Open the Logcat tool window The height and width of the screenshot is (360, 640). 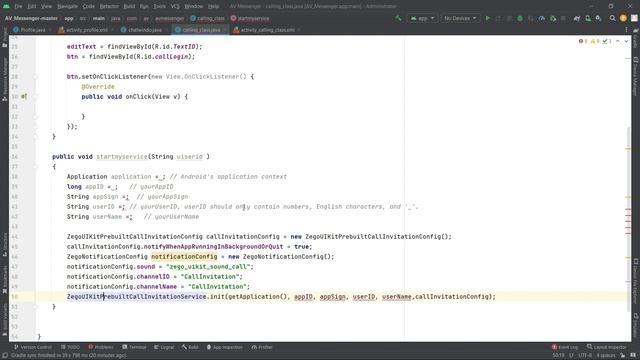tap(164, 347)
